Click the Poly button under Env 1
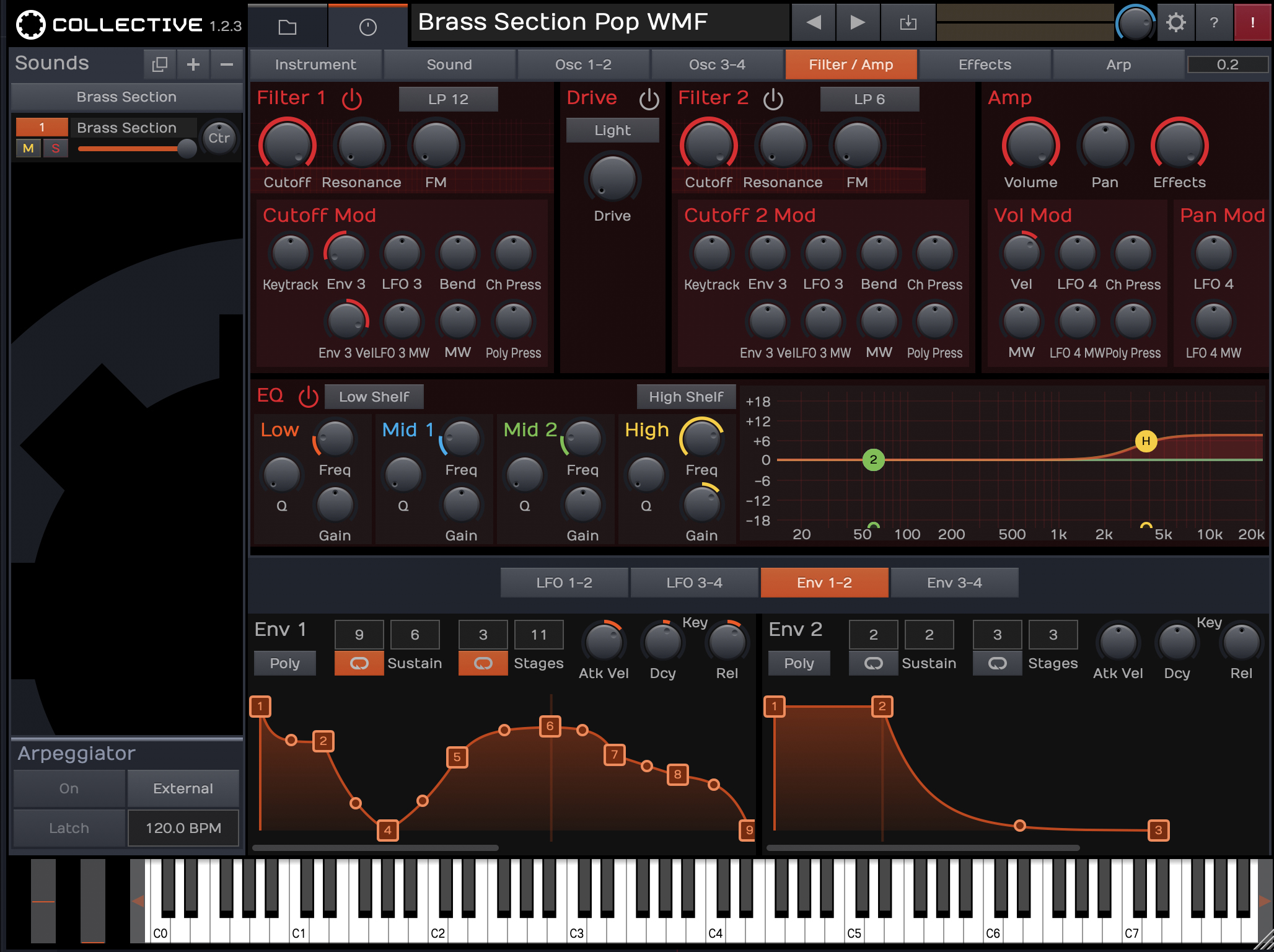This screenshot has width=1274, height=952. click(284, 663)
